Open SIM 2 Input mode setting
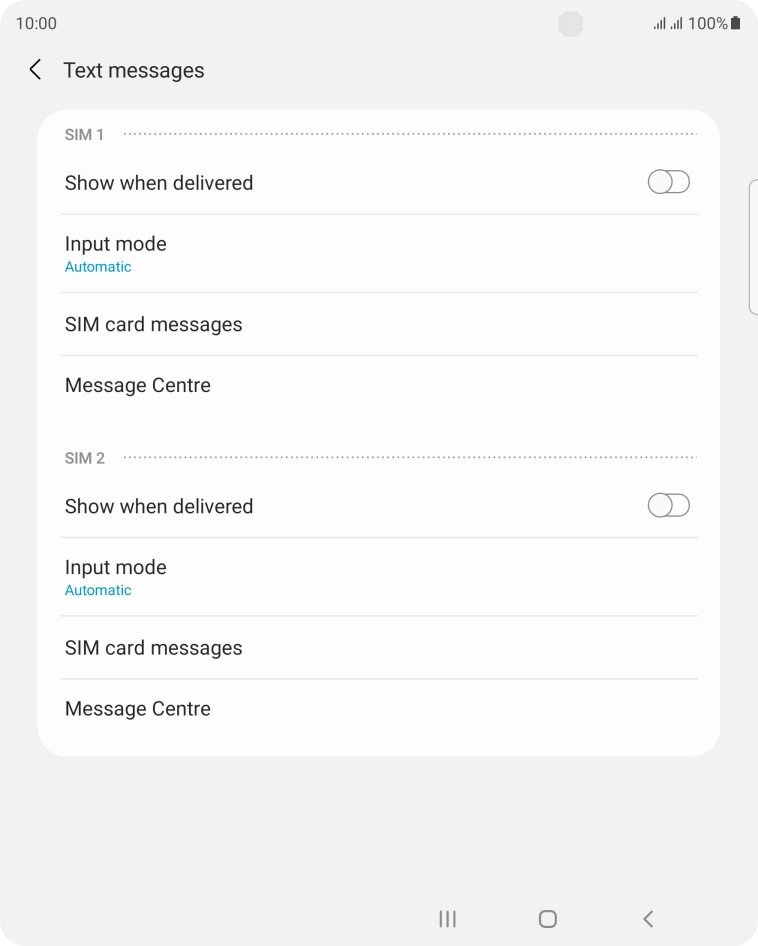Screen dimensions: 758x946 379,577
